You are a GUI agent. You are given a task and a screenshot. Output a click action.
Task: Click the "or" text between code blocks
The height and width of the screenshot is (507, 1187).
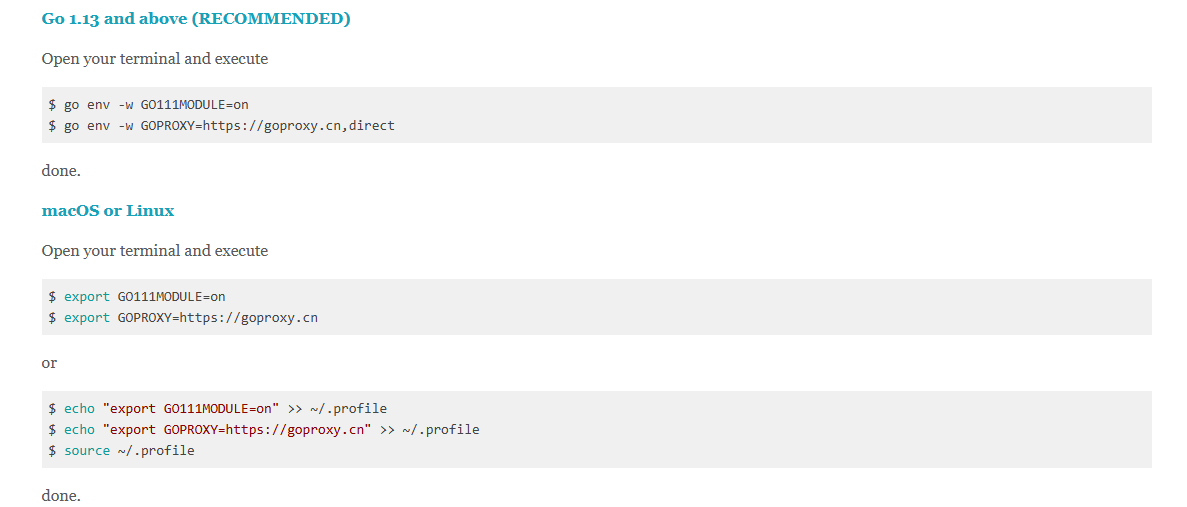click(50, 363)
